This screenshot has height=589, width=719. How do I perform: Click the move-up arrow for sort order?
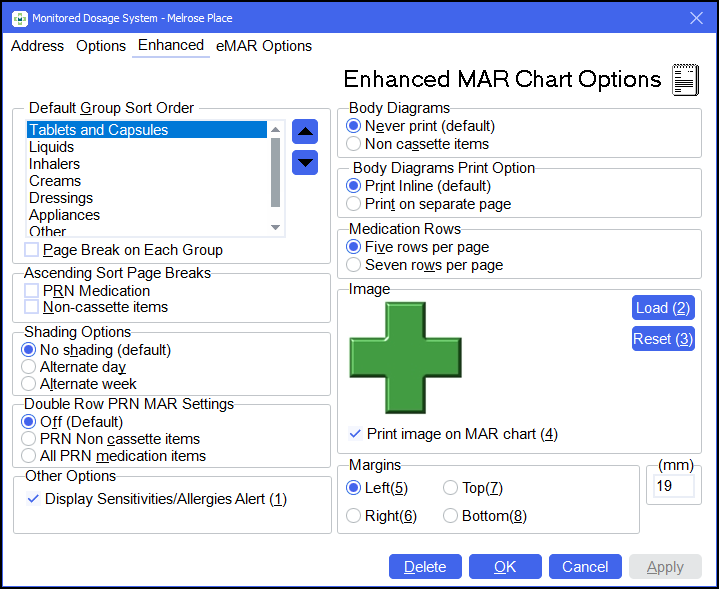click(305, 131)
